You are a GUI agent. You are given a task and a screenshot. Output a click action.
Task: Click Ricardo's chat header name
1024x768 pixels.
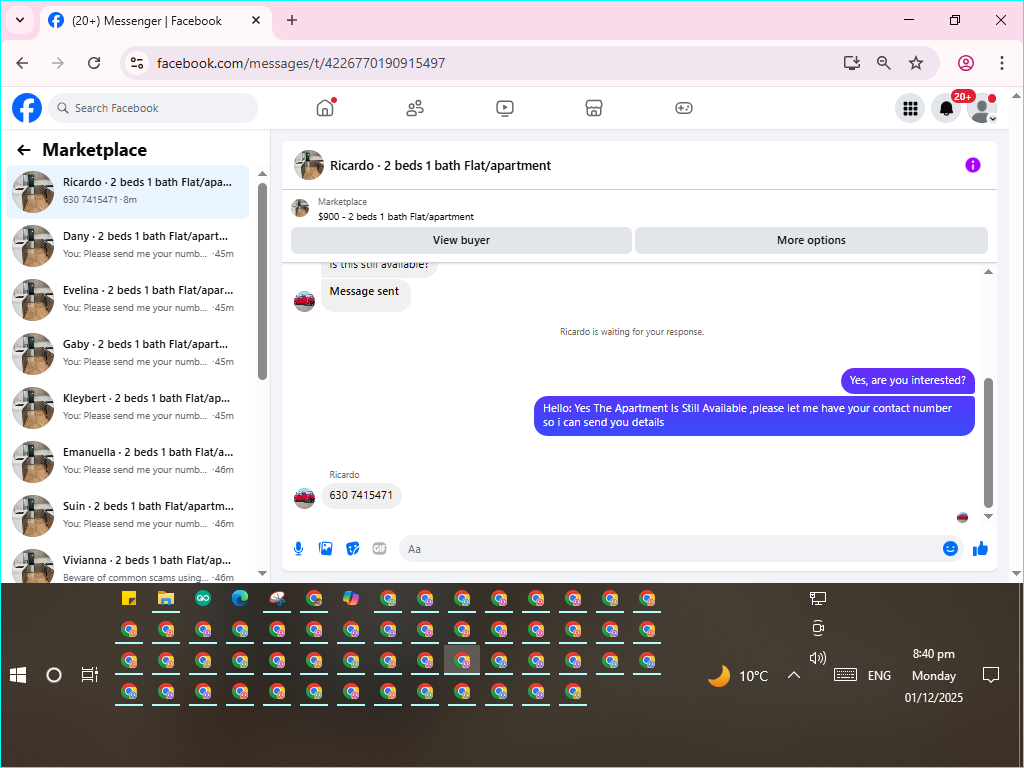[440, 166]
